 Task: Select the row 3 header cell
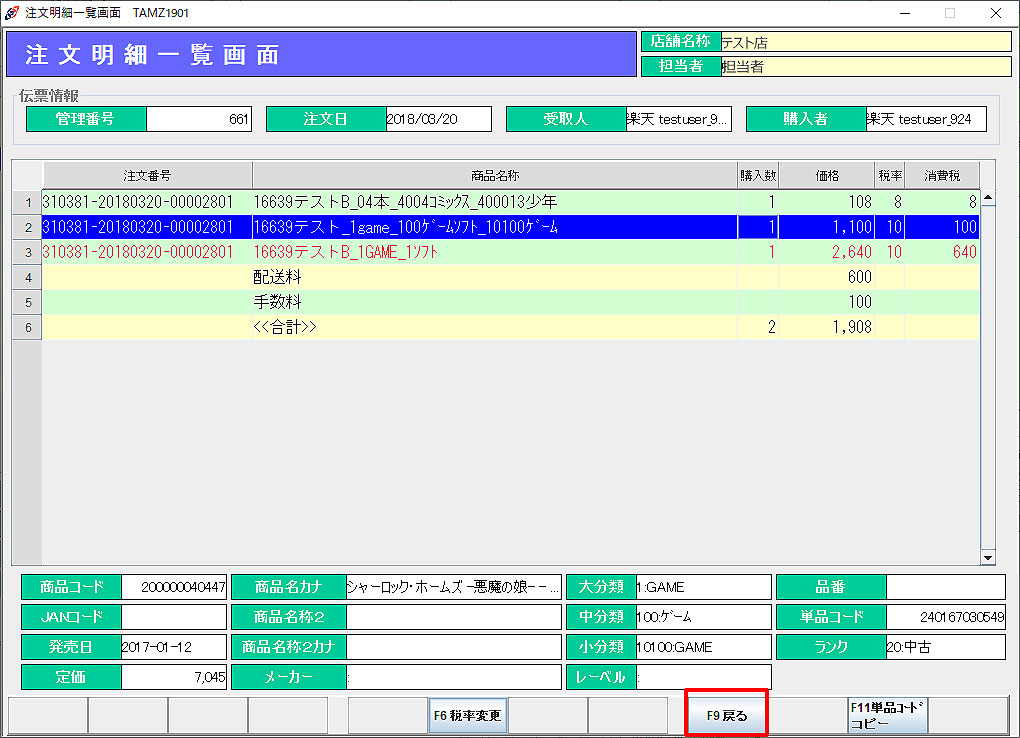(x=27, y=252)
